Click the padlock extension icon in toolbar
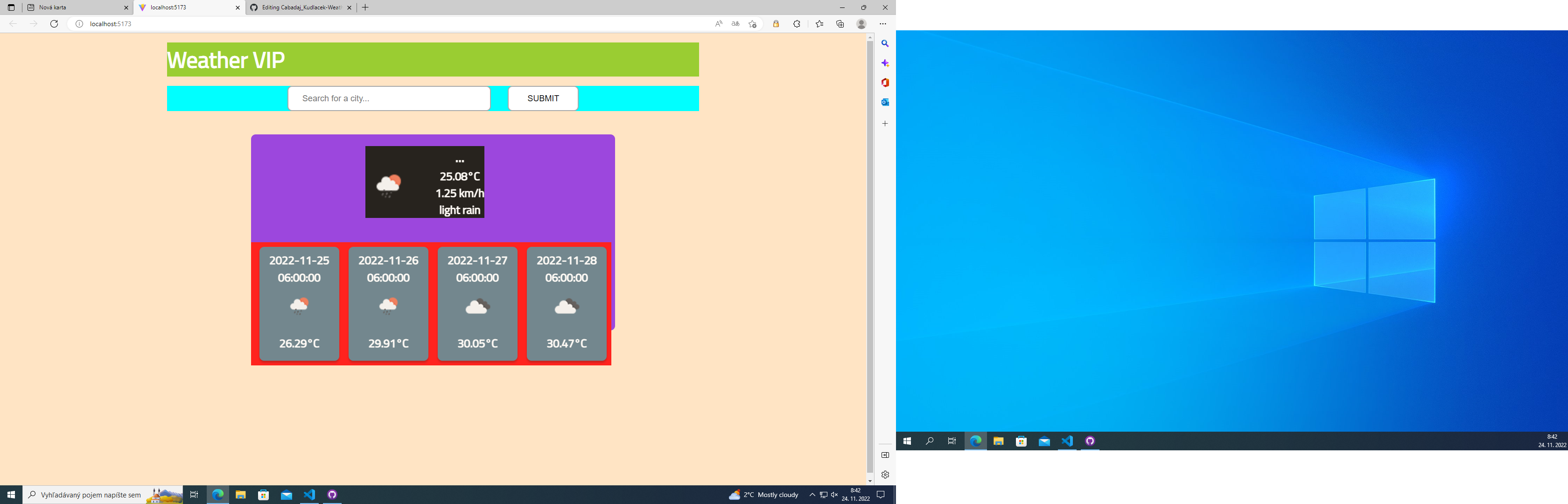1568x504 pixels. [x=776, y=24]
